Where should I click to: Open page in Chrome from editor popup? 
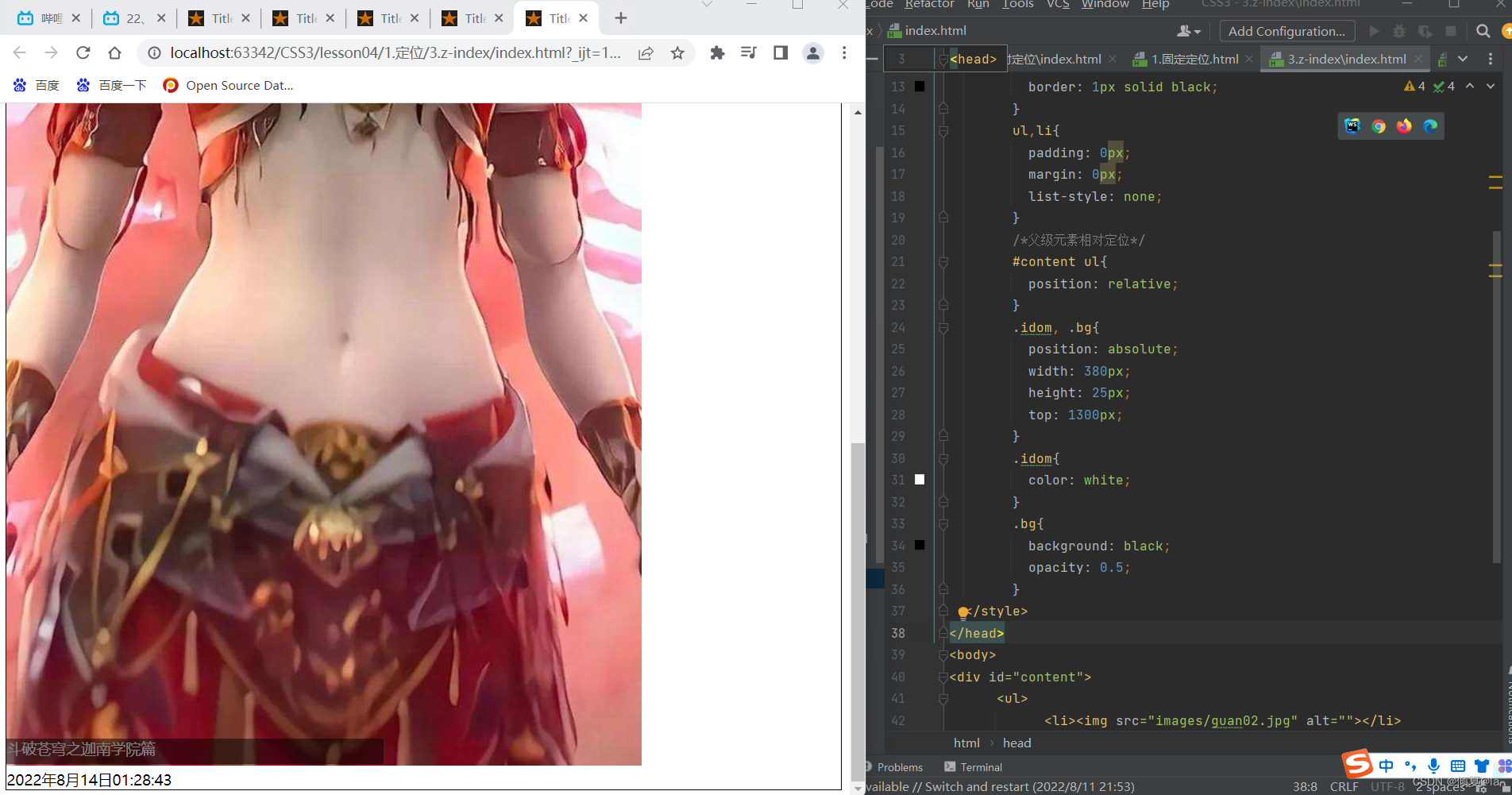(1379, 125)
